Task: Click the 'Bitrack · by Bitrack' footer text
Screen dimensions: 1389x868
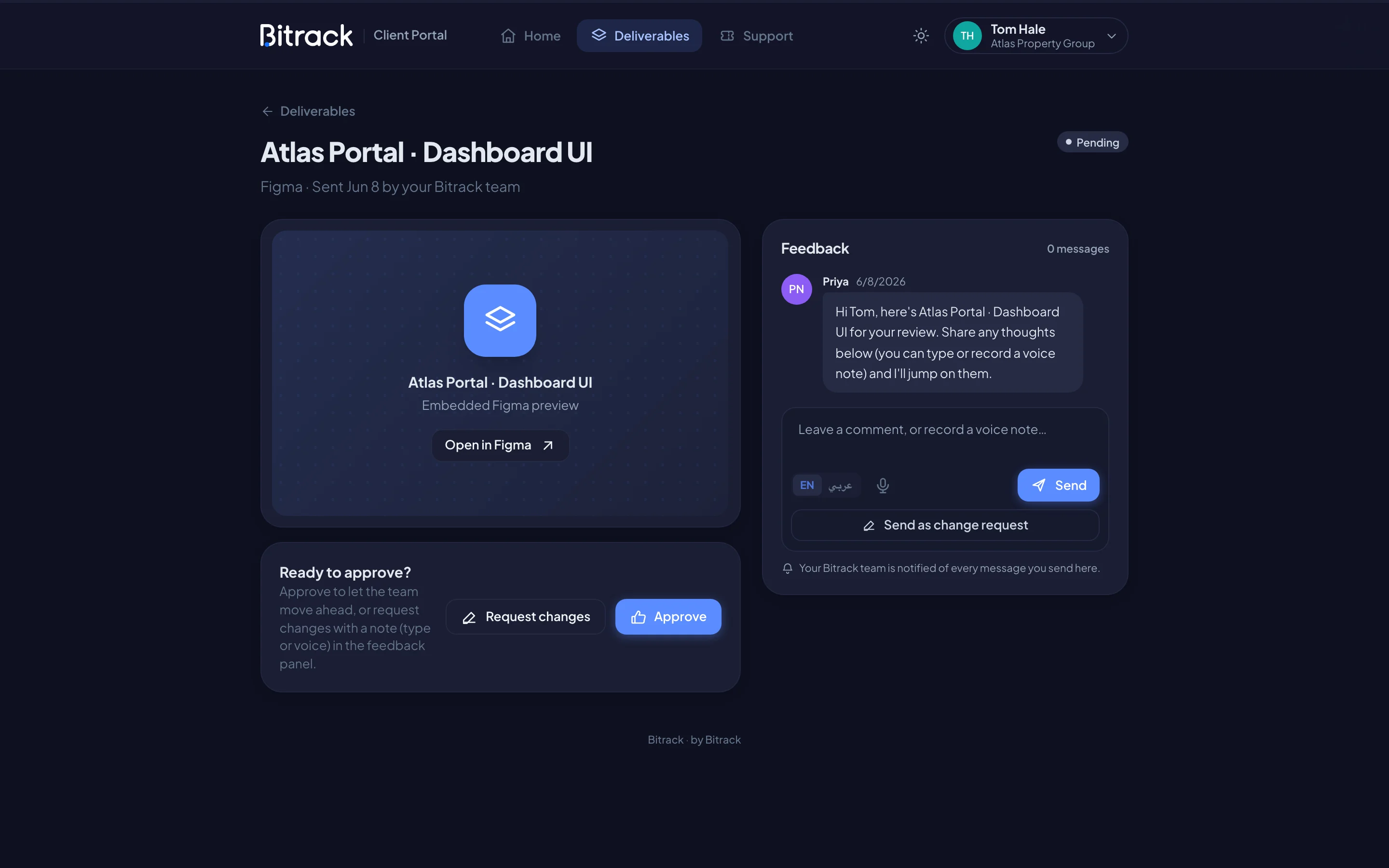Action: pyautogui.click(x=694, y=740)
